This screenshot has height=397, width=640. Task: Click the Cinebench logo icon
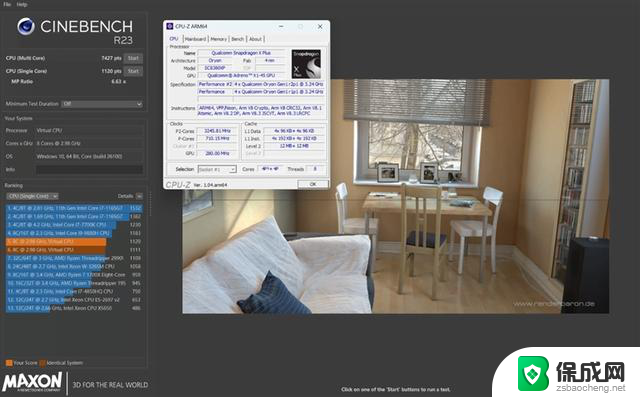tap(26, 27)
